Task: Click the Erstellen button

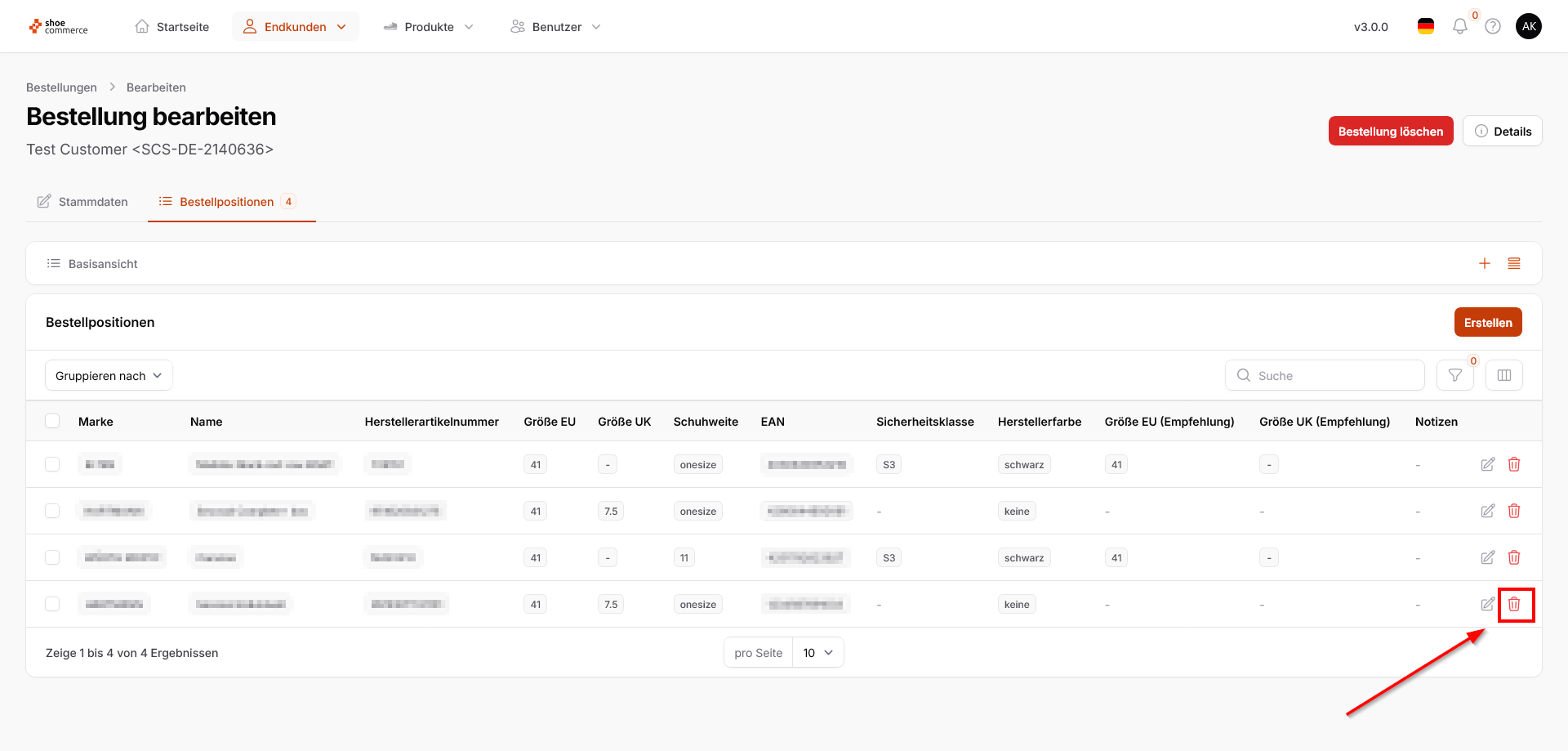Action: pos(1487,322)
